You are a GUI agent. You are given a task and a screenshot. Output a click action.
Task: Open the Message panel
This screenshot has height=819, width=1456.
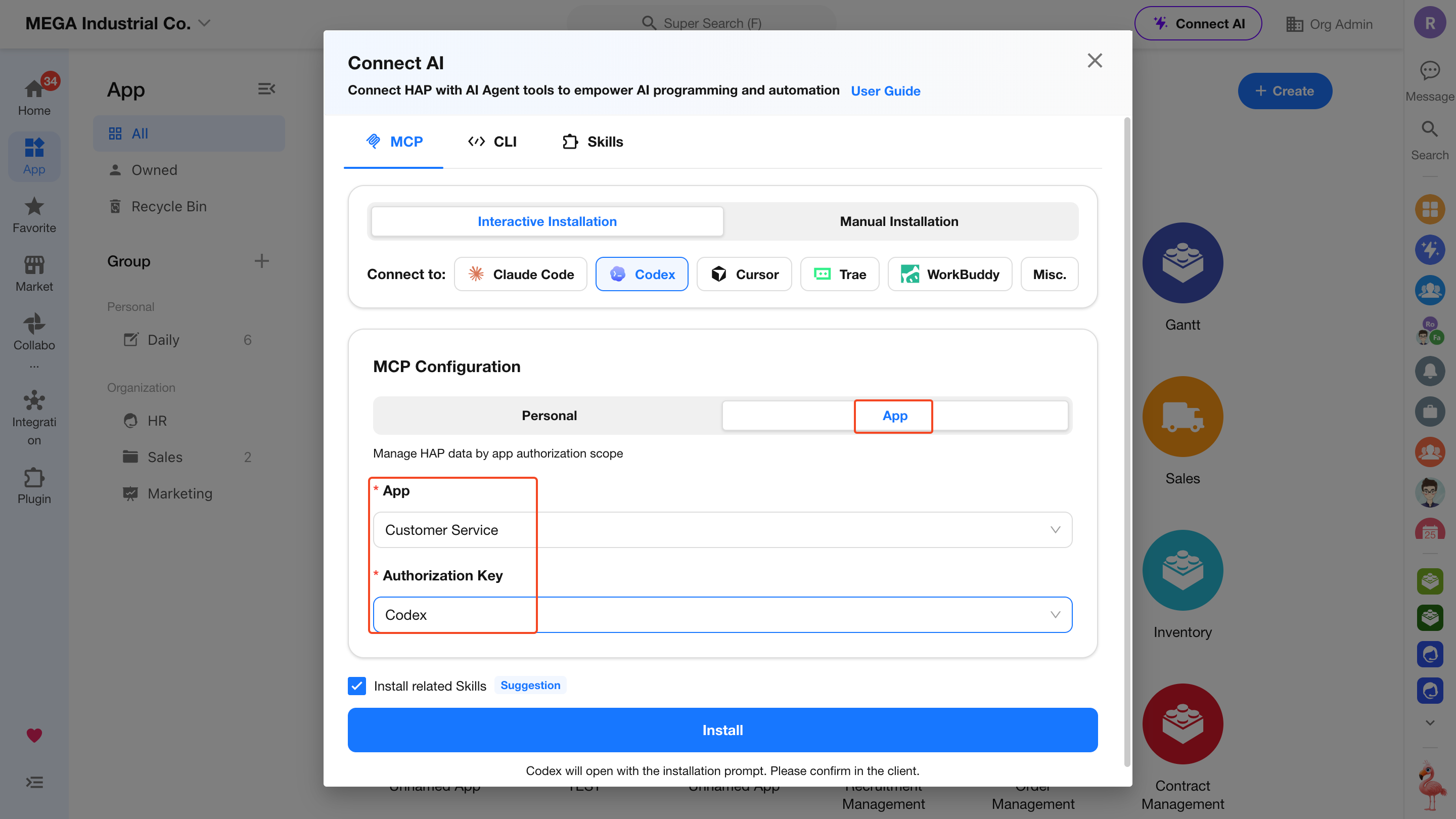(1429, 81)
